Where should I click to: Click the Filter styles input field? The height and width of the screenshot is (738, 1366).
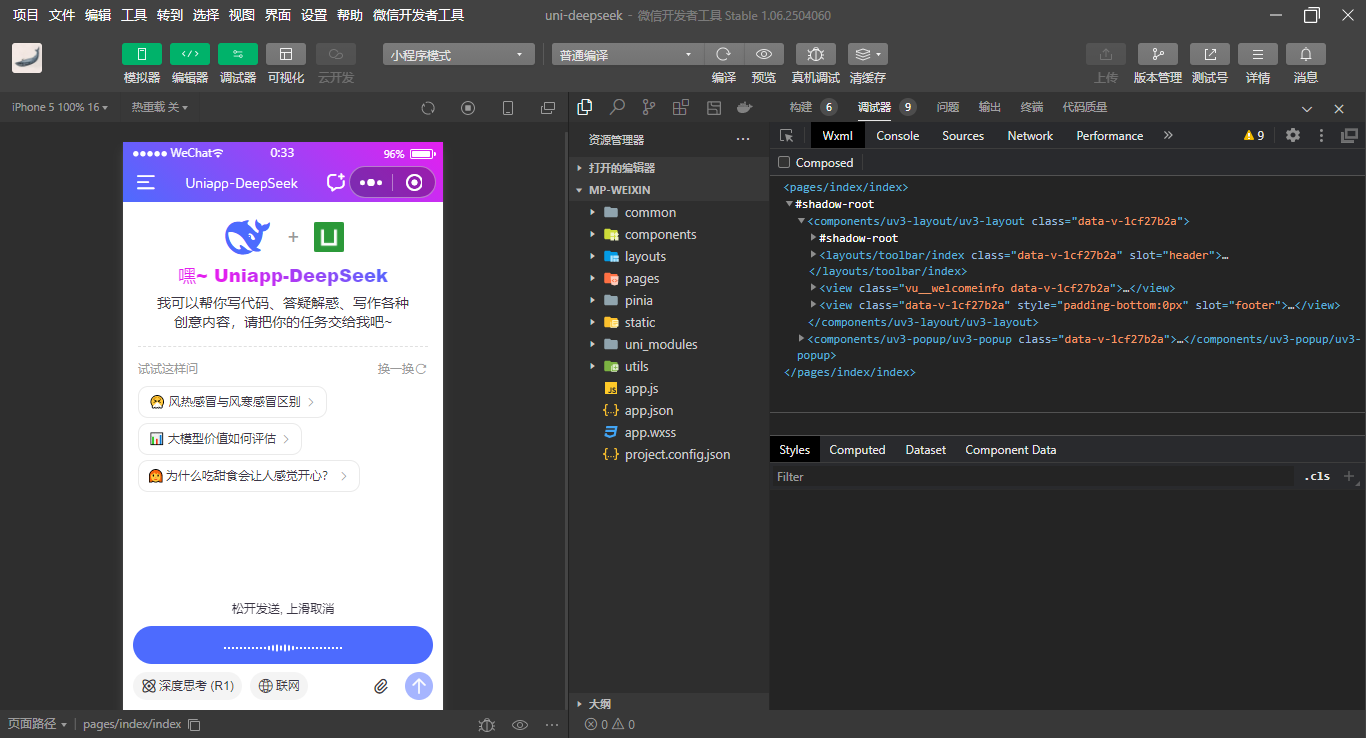click(1033, 477)
